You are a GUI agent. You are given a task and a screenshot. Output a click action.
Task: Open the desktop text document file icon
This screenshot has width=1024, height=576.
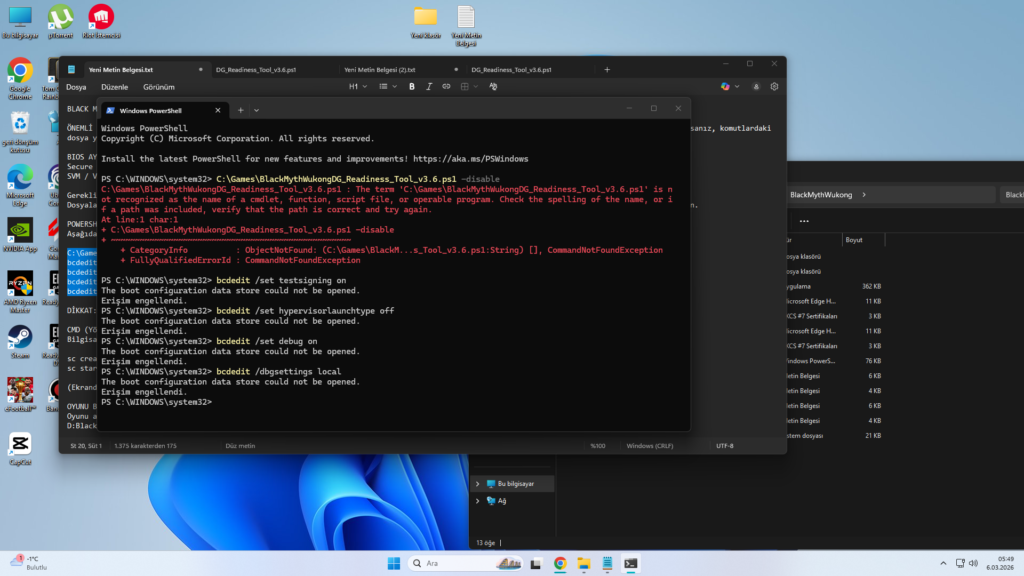coord(466,25)
